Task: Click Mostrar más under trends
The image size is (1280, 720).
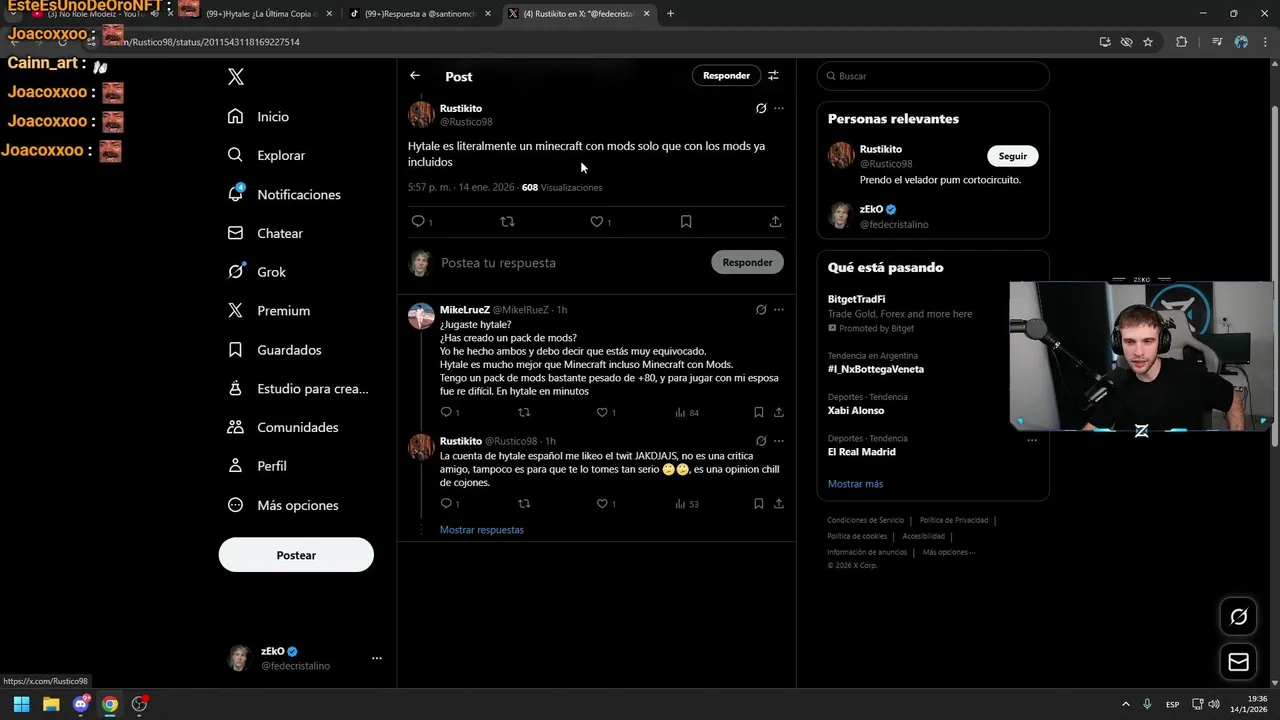Action: coord(855,484)
